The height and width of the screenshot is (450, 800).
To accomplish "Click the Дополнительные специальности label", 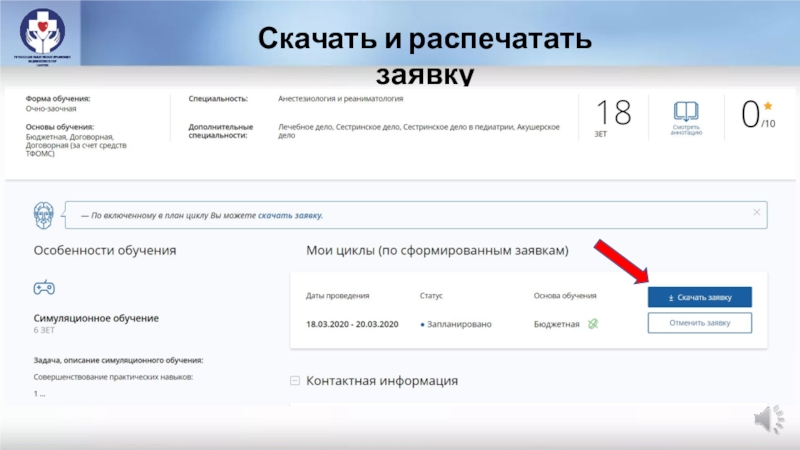I will point(220,131).
